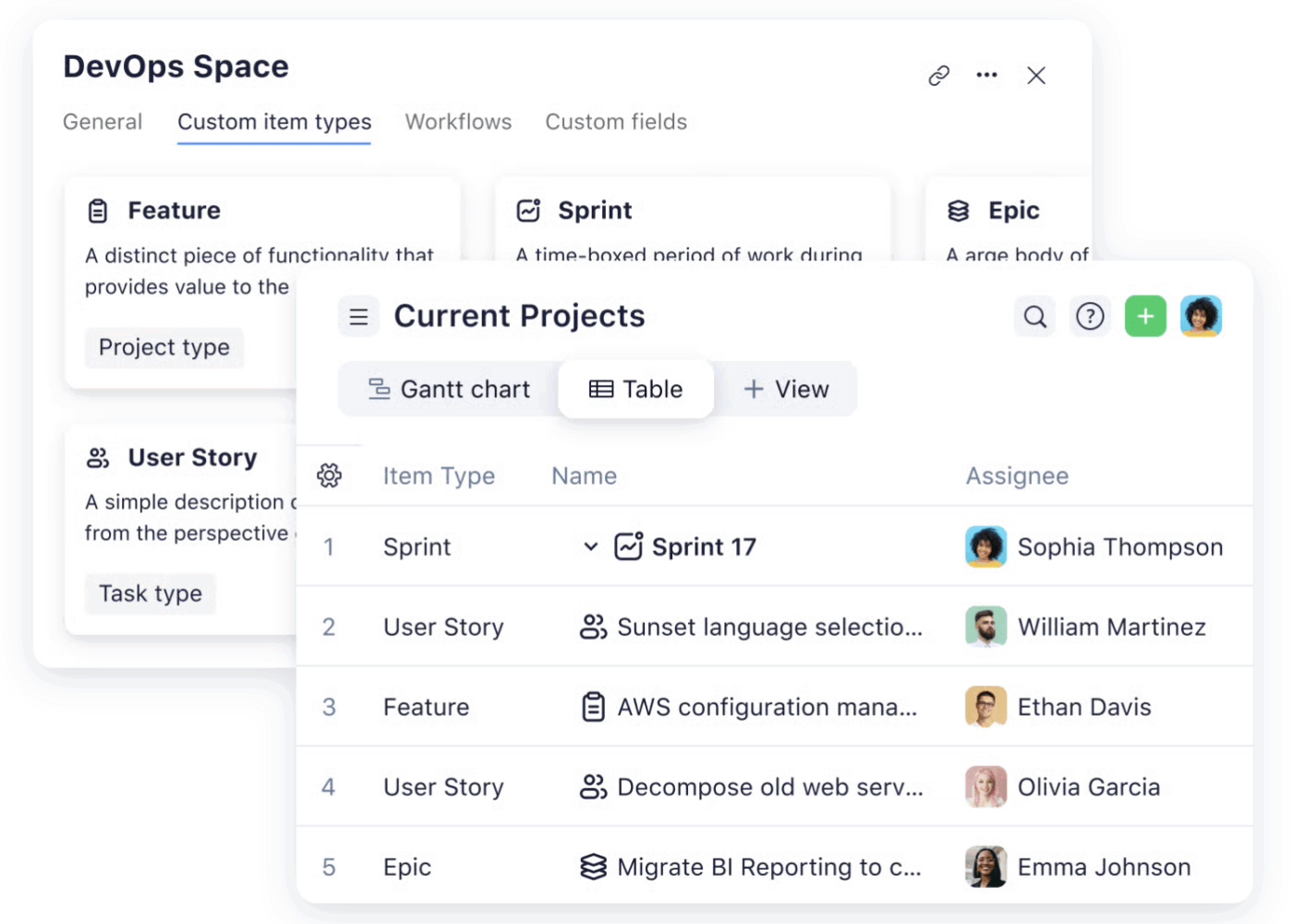Open help question mark icon
The width and height of the screenshot is (1293, 924).
[x=1090, y=317]
